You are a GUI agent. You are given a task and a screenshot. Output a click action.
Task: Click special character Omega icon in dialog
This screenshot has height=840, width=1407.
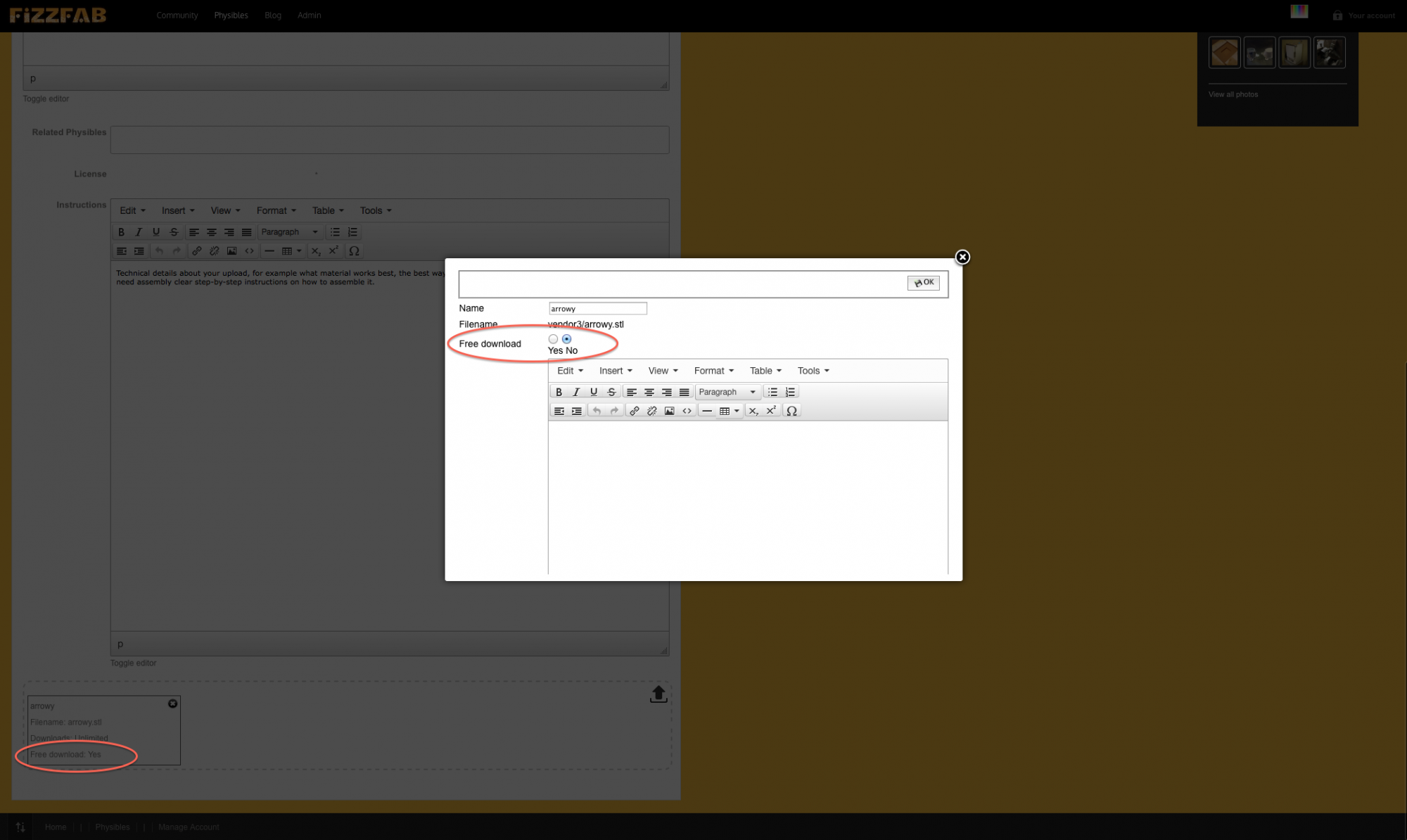click(x=791, y=411)
